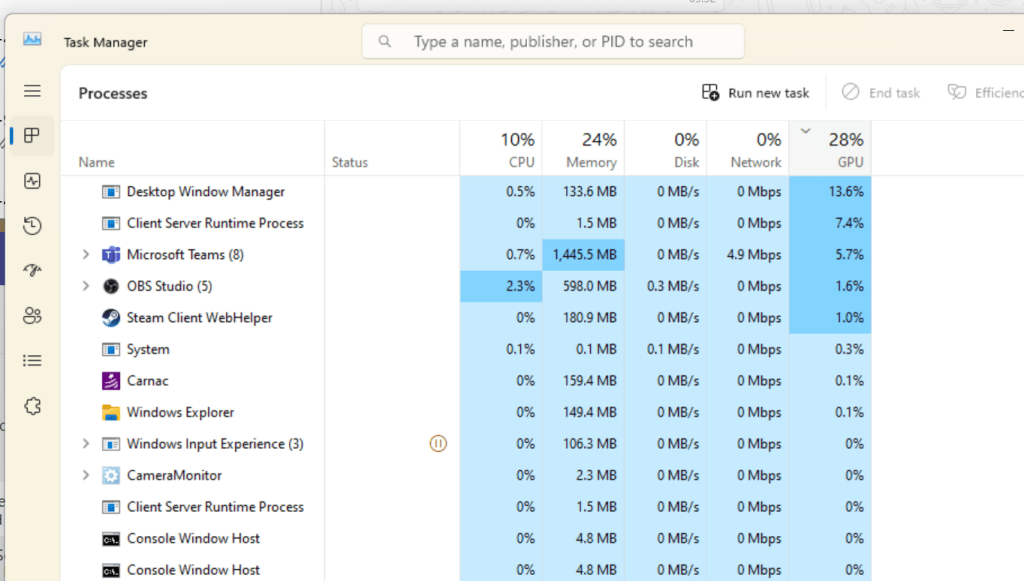Minimize the Task Manager window
This screenshot has width=1024, height=581.
[1008, 30]
